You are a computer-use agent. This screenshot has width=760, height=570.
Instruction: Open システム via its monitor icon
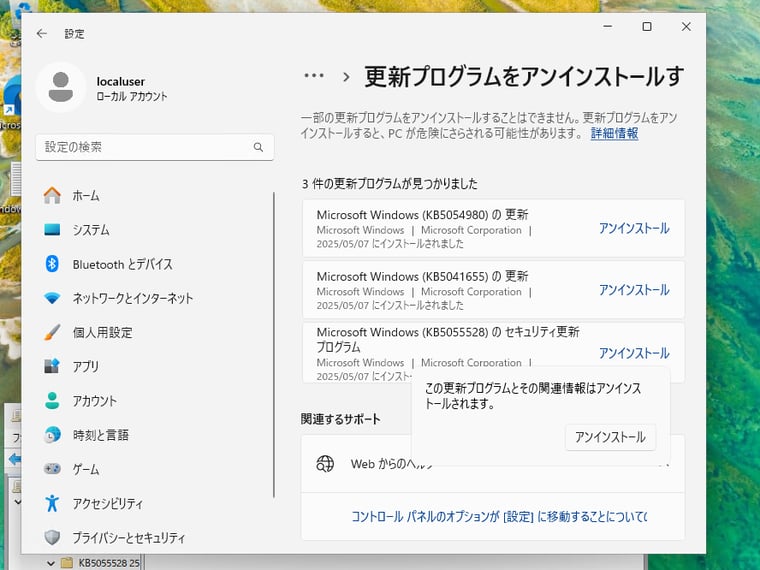[x=52, y=229]
